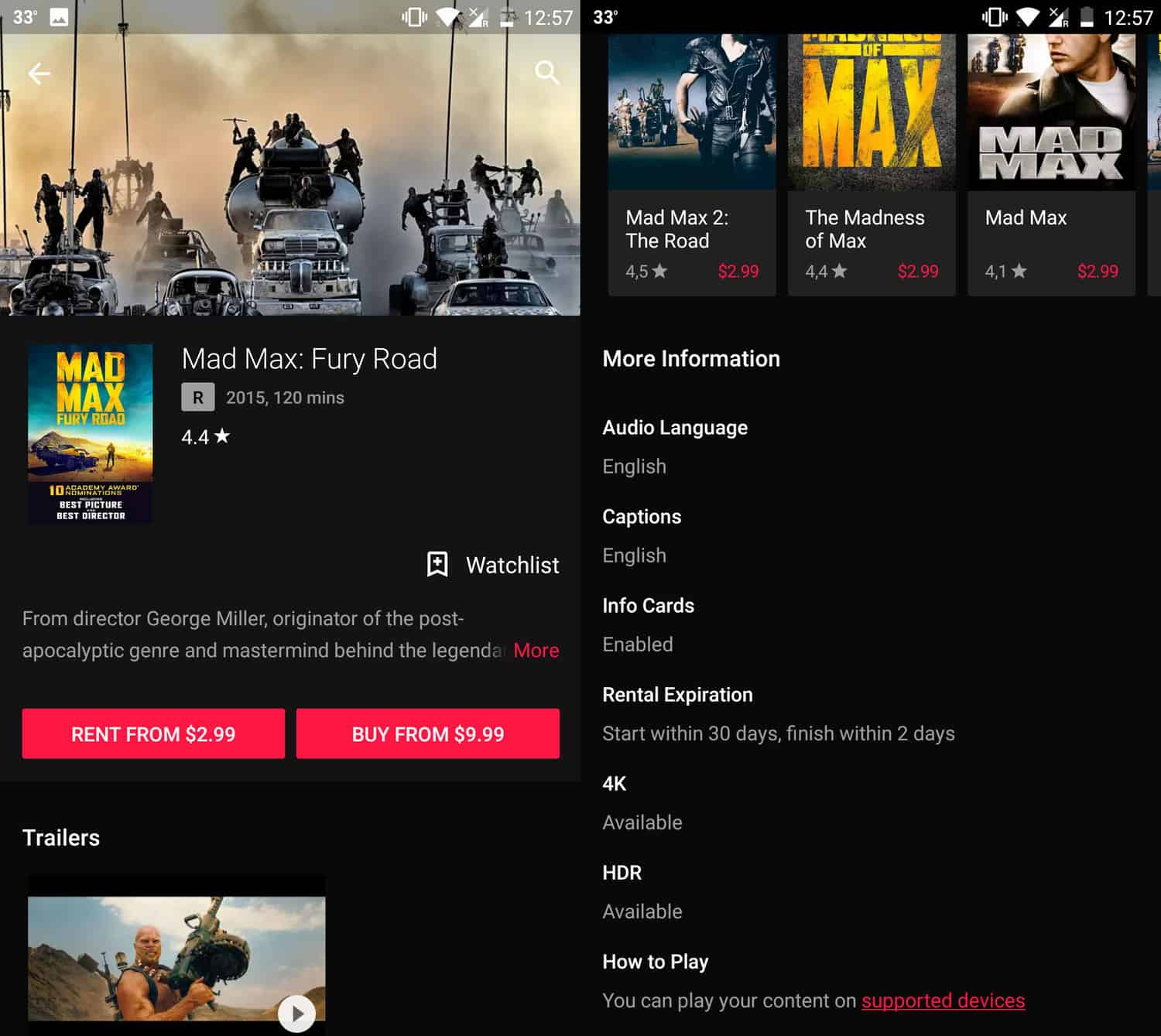
Task: Tap the 'Captions' label
Action: pyautogui.click(x=642, y=517)
